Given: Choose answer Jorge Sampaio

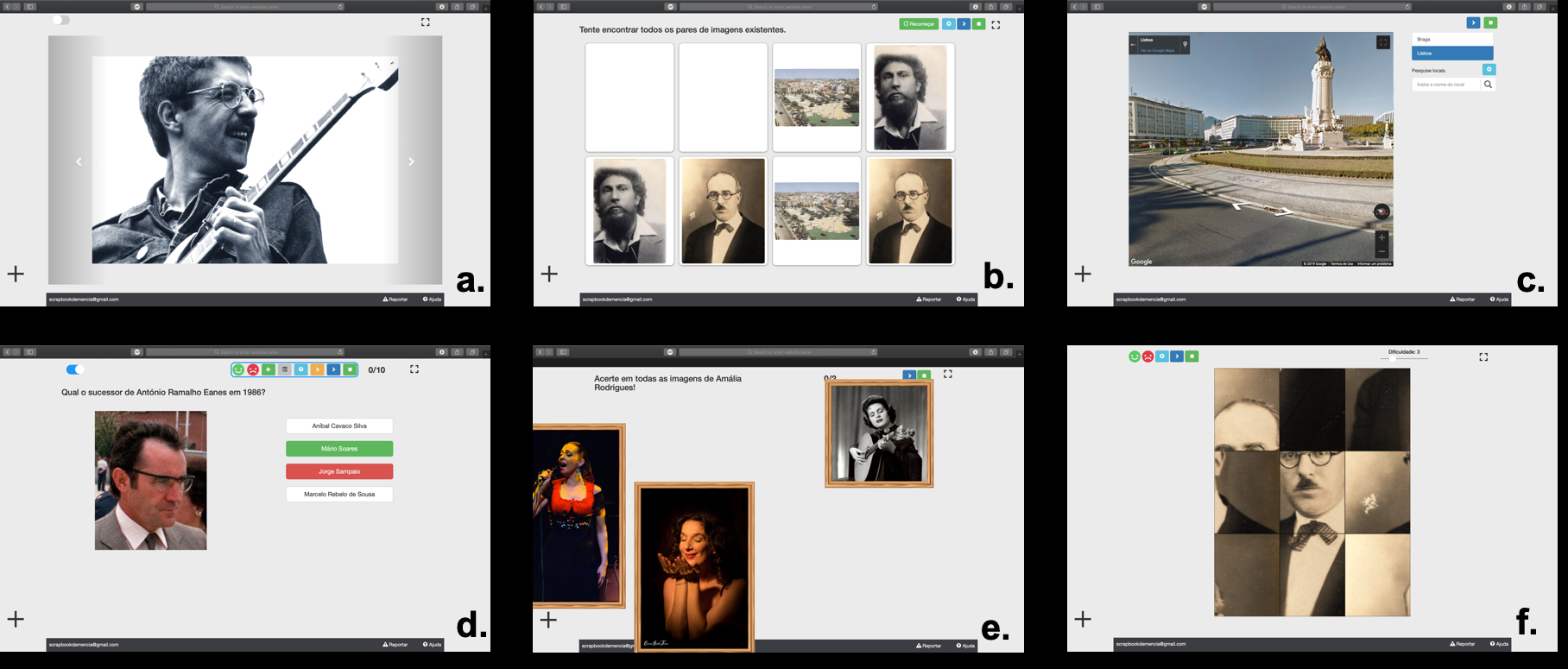Looking at the screenshot, I should pos(339,471).
